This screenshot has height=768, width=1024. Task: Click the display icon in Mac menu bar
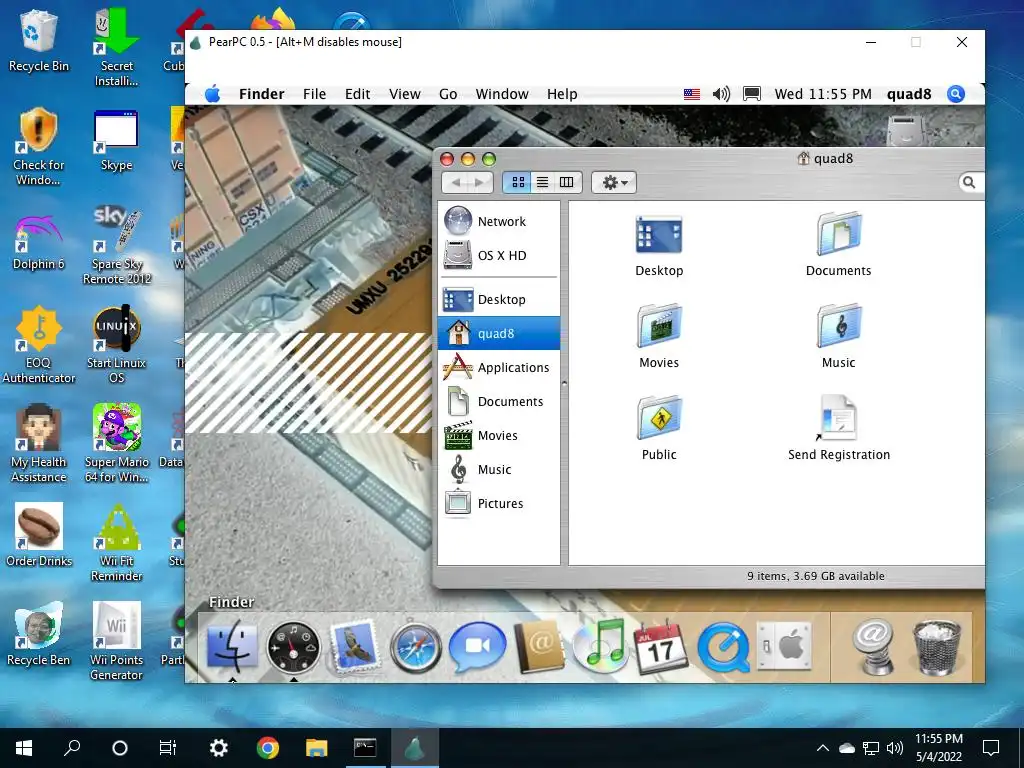(x=752, y=94)
